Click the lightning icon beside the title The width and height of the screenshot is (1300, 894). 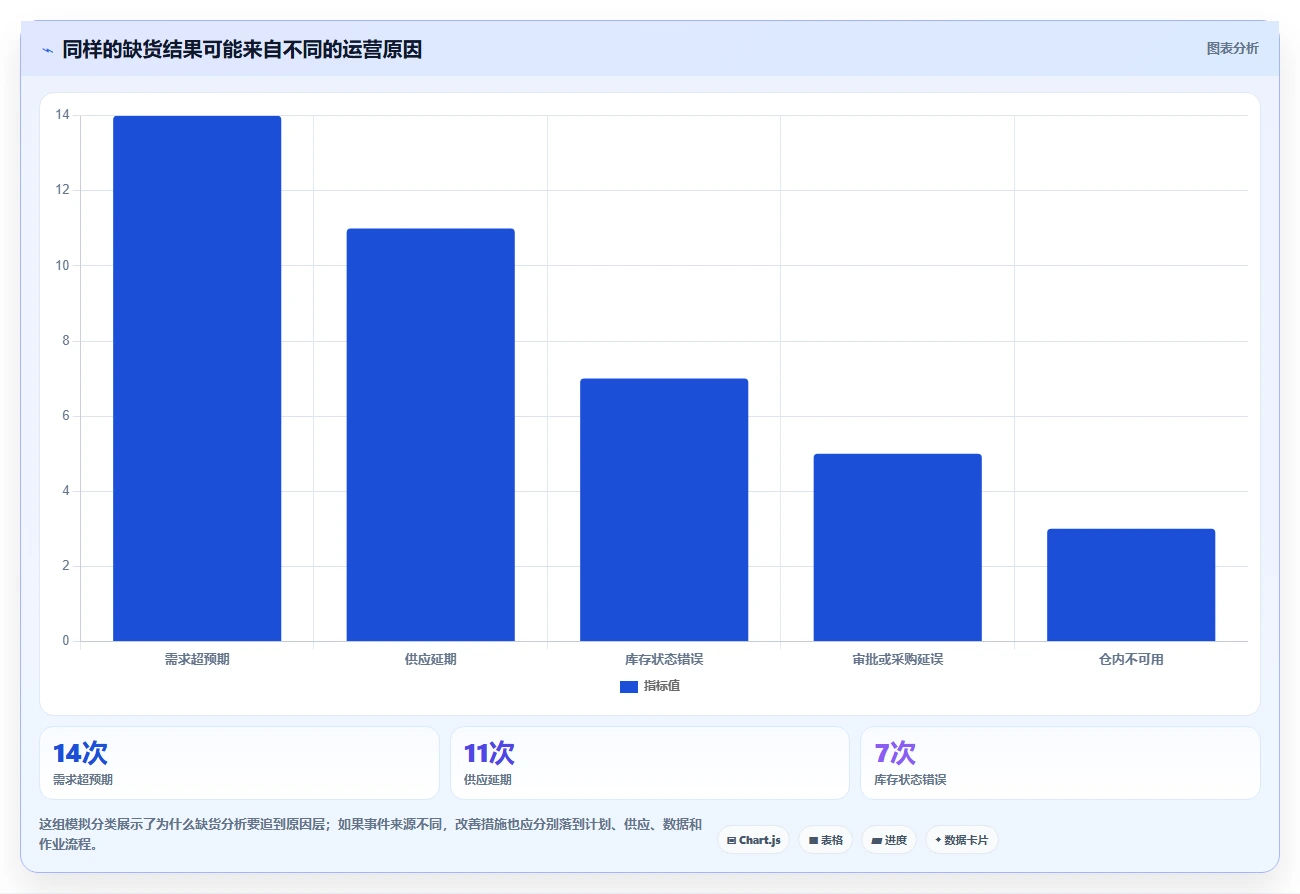pos(47,50)
